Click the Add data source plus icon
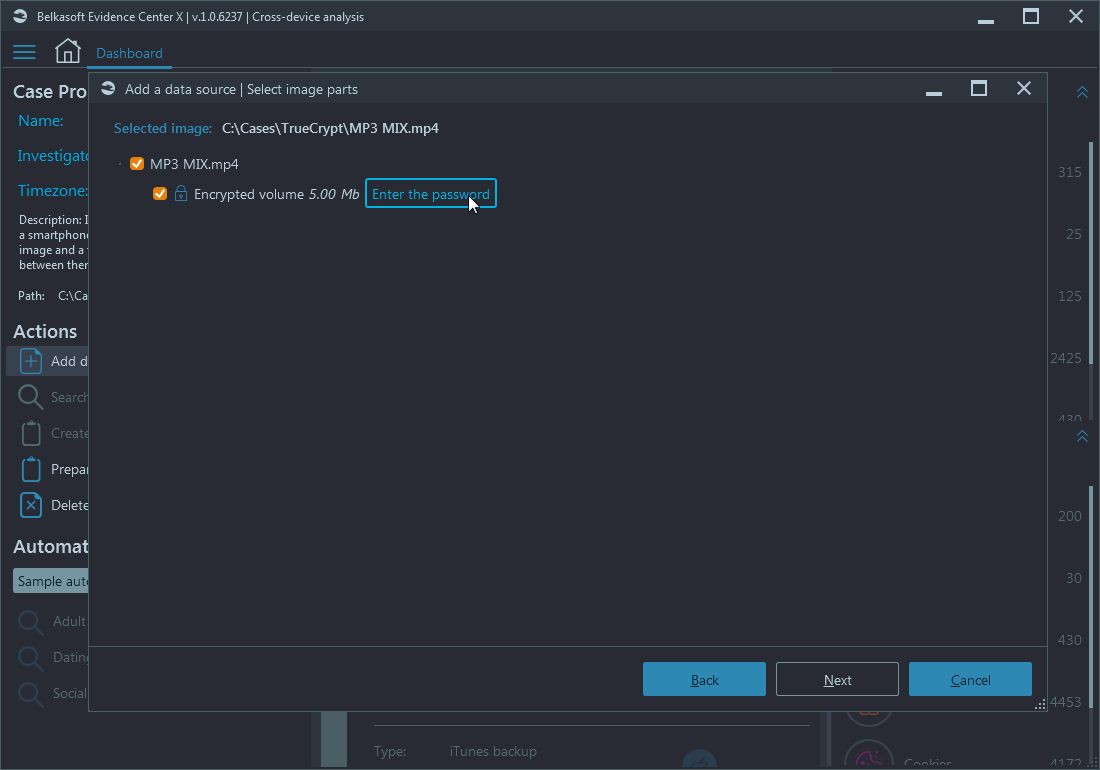Viewport: 1100px width, 770px height. click(31, 361)
